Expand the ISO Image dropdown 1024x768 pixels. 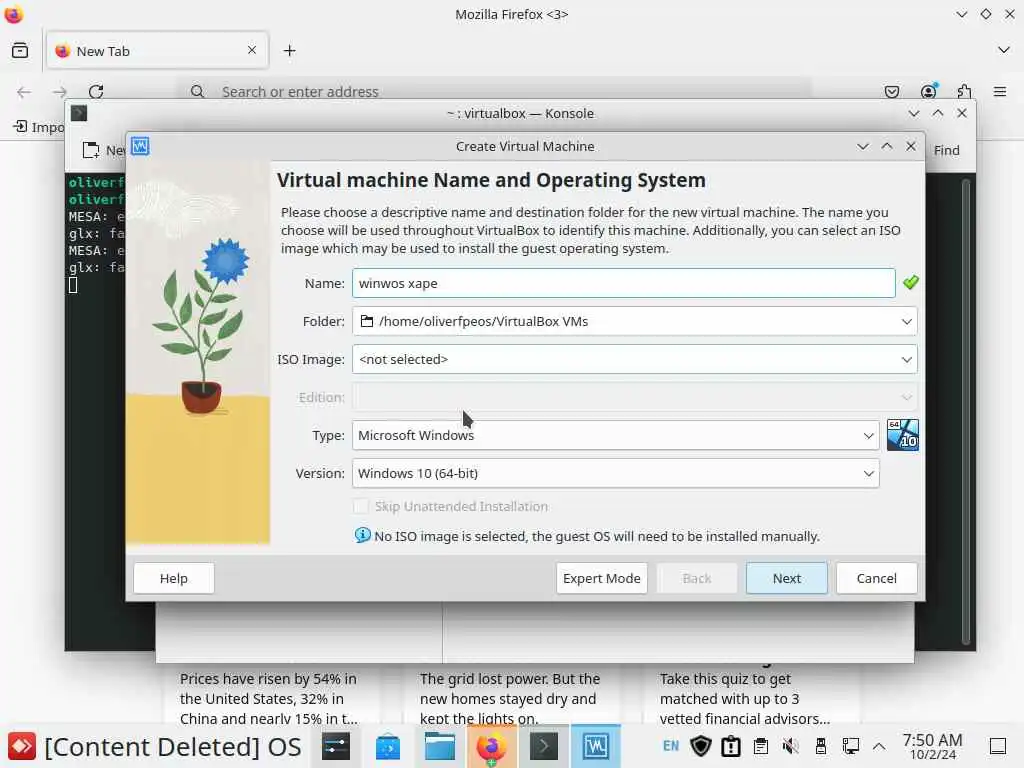tap(906, 359)
